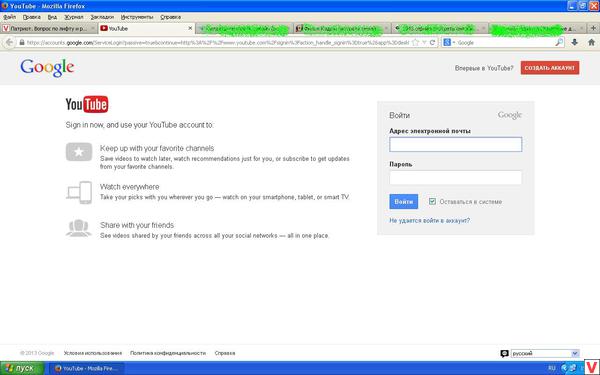Click the RU language indicator in tray
This screenshot has width=600, height=375.
(551, 368)
